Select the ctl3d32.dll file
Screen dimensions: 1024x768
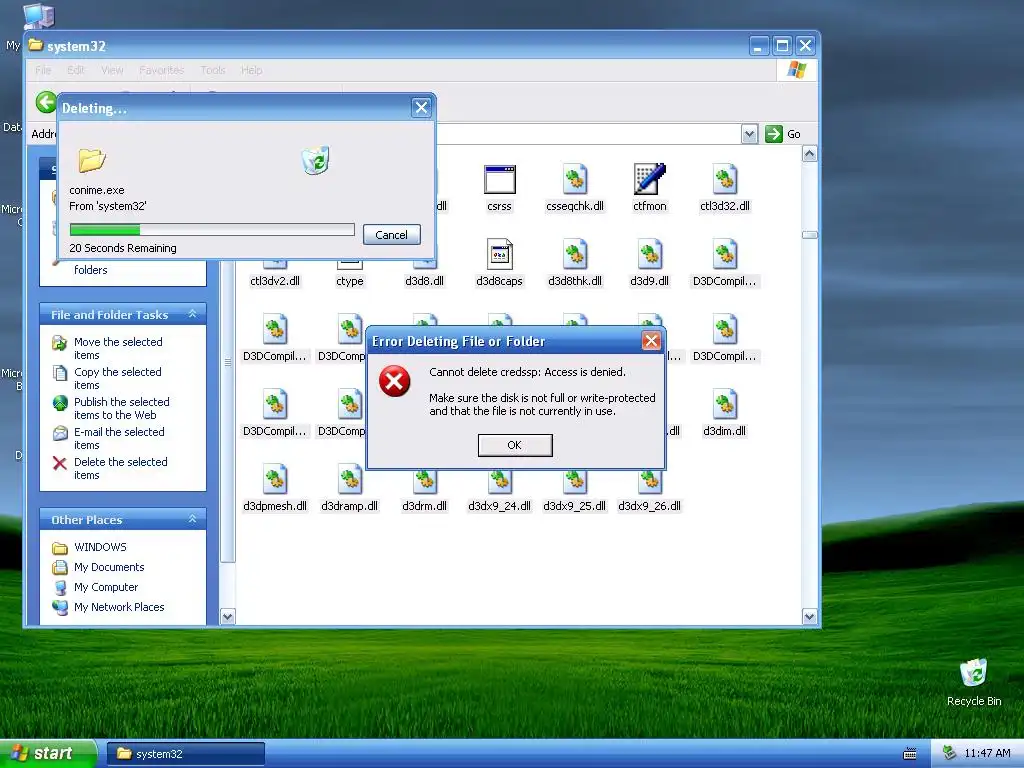click(x=724, y=188)
